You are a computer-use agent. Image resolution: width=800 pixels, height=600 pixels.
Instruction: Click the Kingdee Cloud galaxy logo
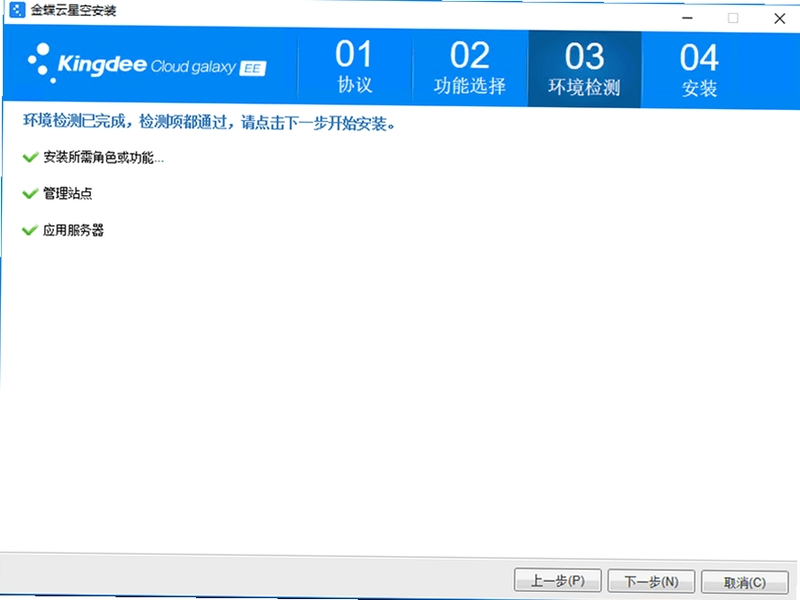pyautogui.click(x=147, y=64)
